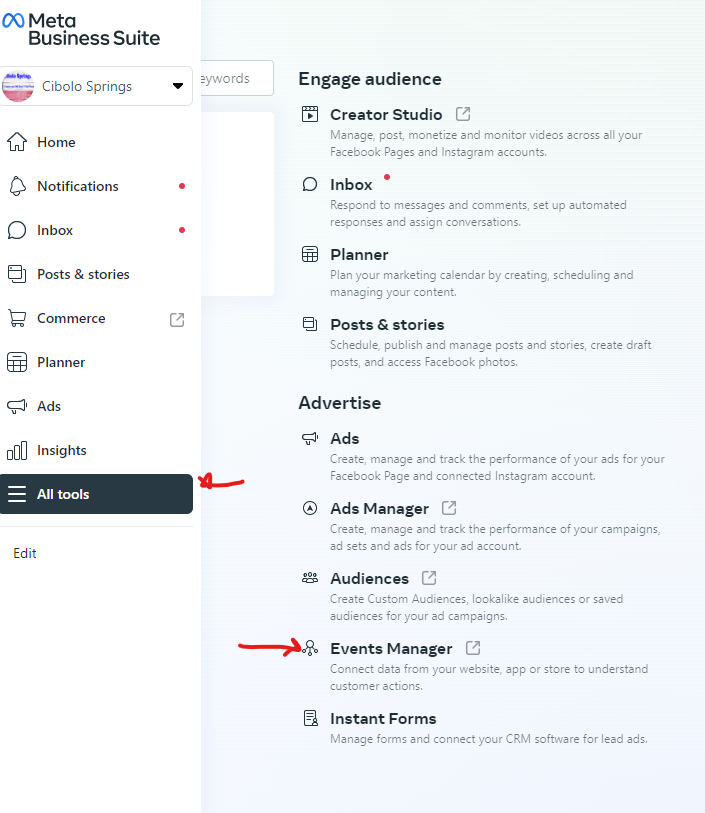Click the Commerce external link icon
The image size is (705, 813).
[x=177, y=319]
